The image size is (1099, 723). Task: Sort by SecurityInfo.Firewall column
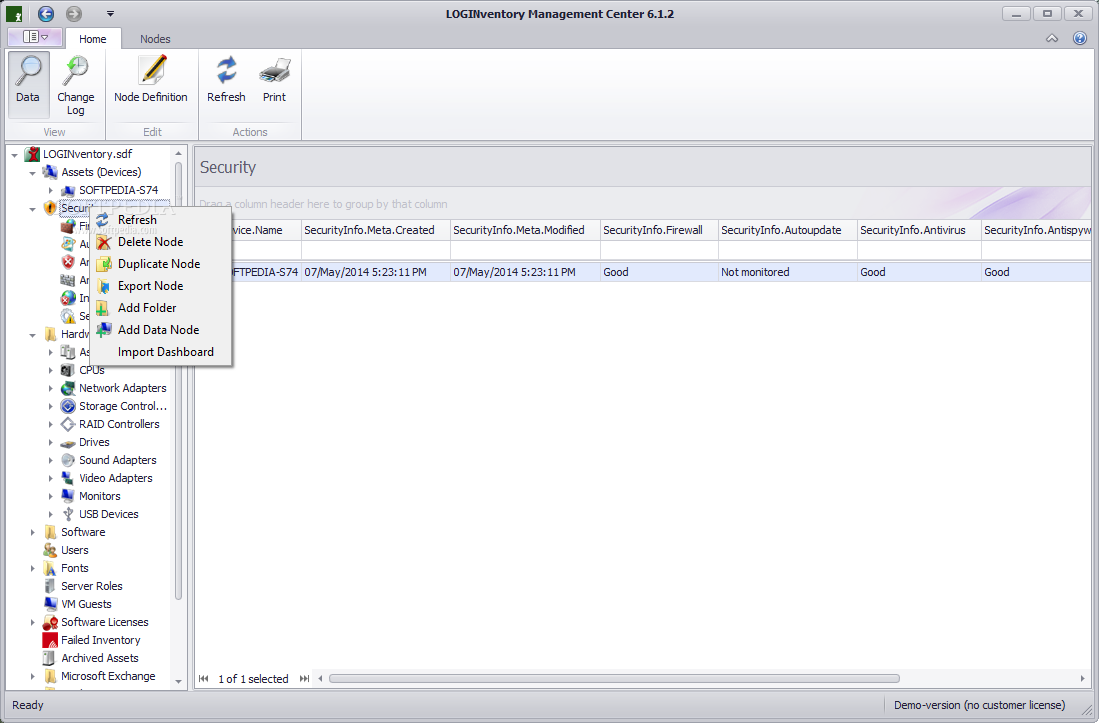pyautogui.click(x=660, y=230)
